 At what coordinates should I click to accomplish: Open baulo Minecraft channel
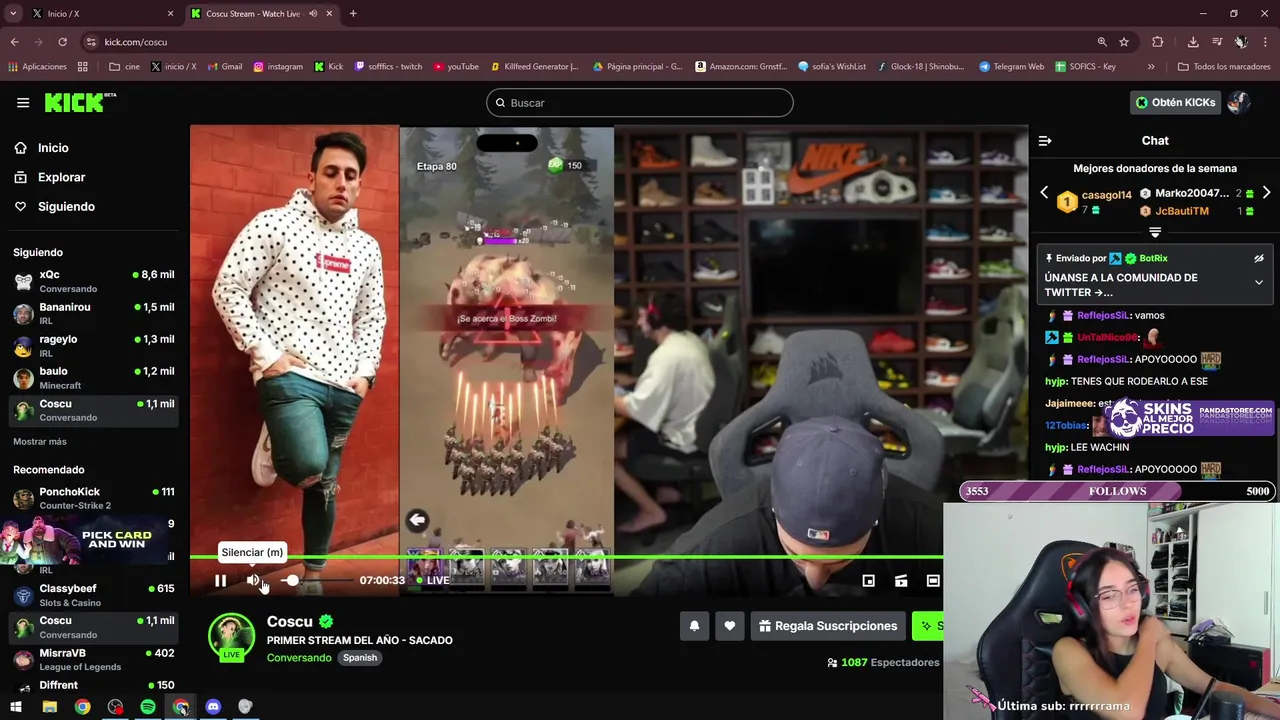pos(92,377)
